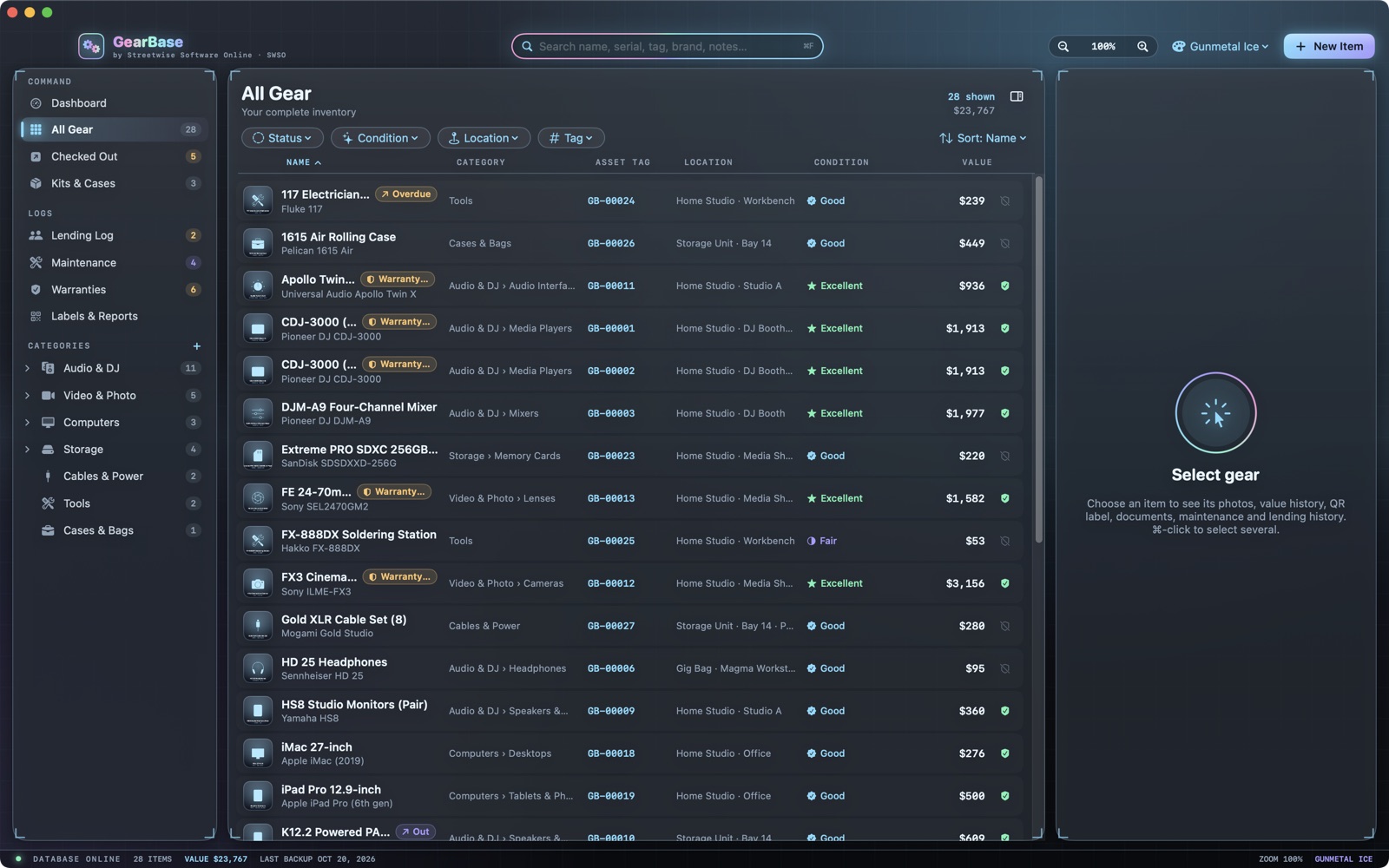Click the warranty shield on the HS8 Studio Monitors row
Screen dimensions: 1389x868
(1005, 711)
